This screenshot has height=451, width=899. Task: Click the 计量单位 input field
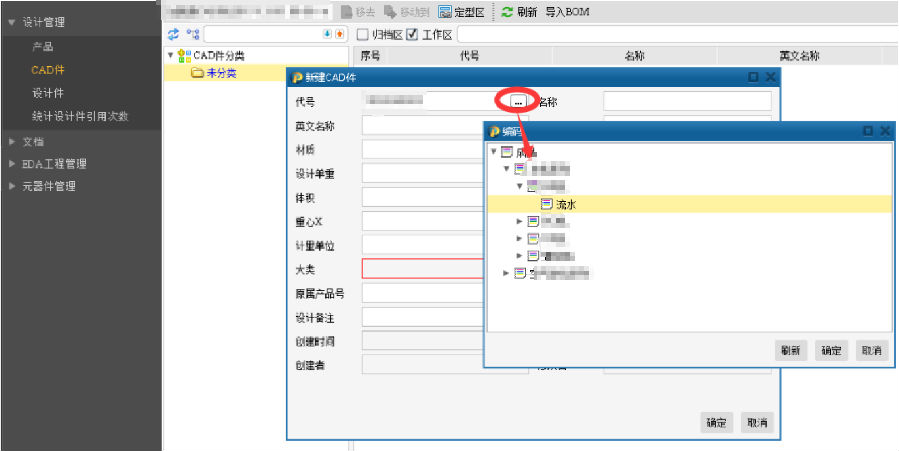pos(423,245)
